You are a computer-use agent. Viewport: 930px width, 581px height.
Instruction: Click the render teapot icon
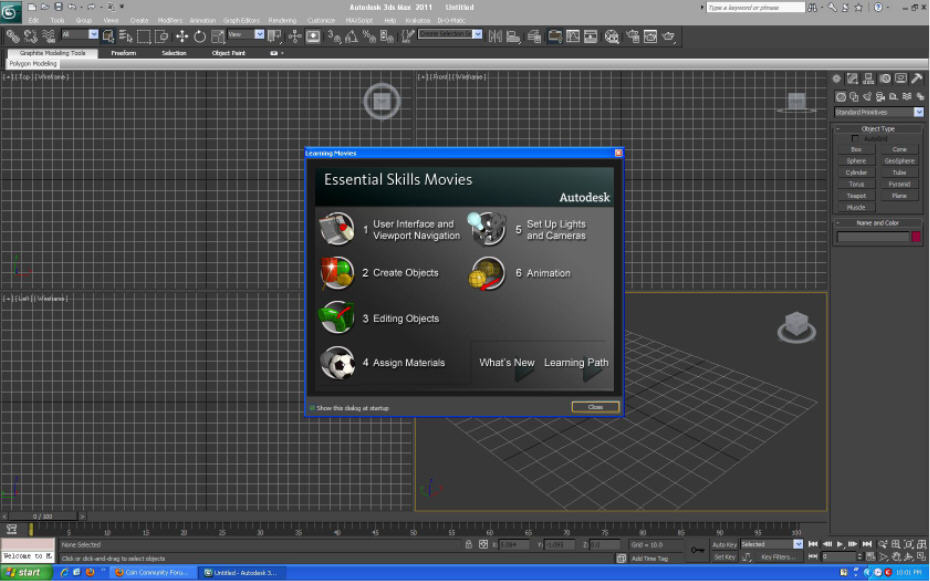(x=668, y=37)
